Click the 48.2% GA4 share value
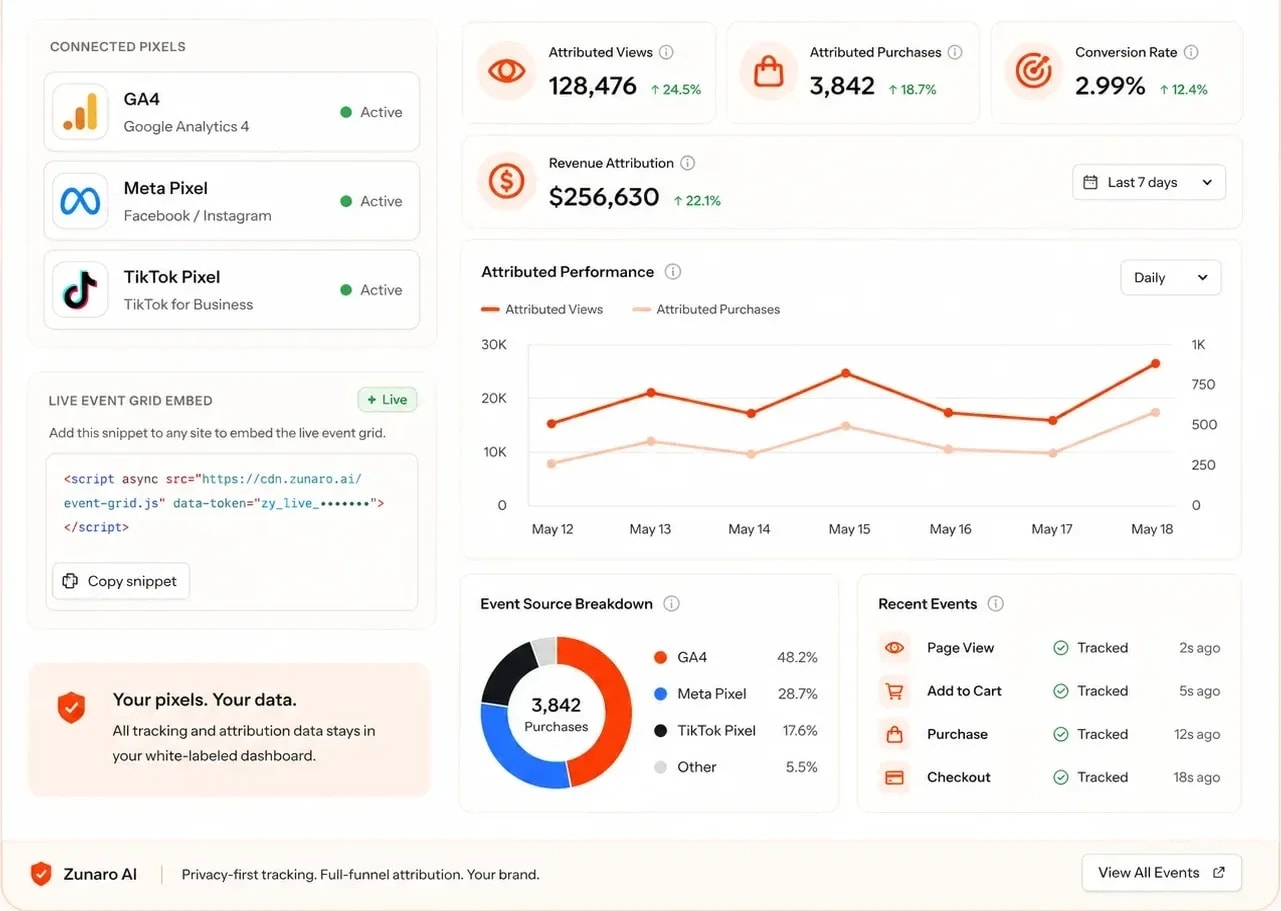 (x=797, y=658)
